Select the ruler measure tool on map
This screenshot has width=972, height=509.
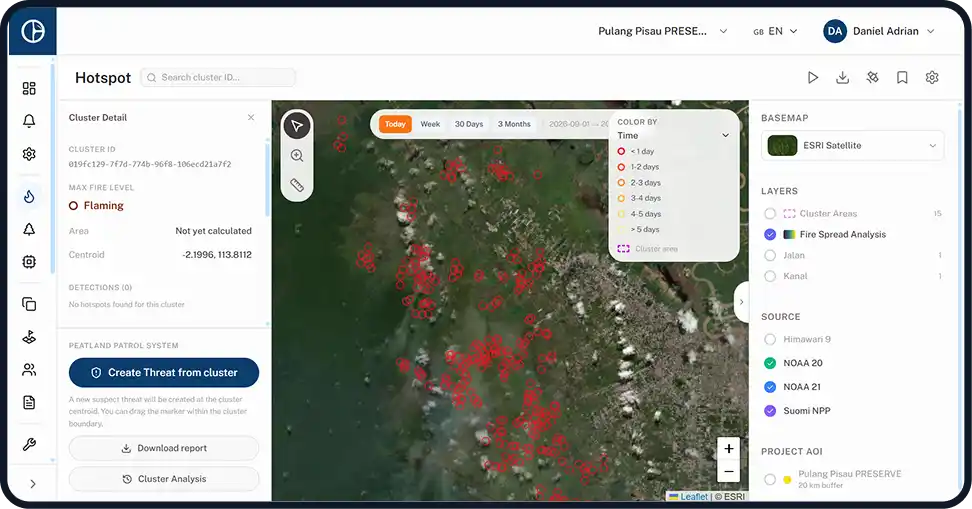[297, 185]
